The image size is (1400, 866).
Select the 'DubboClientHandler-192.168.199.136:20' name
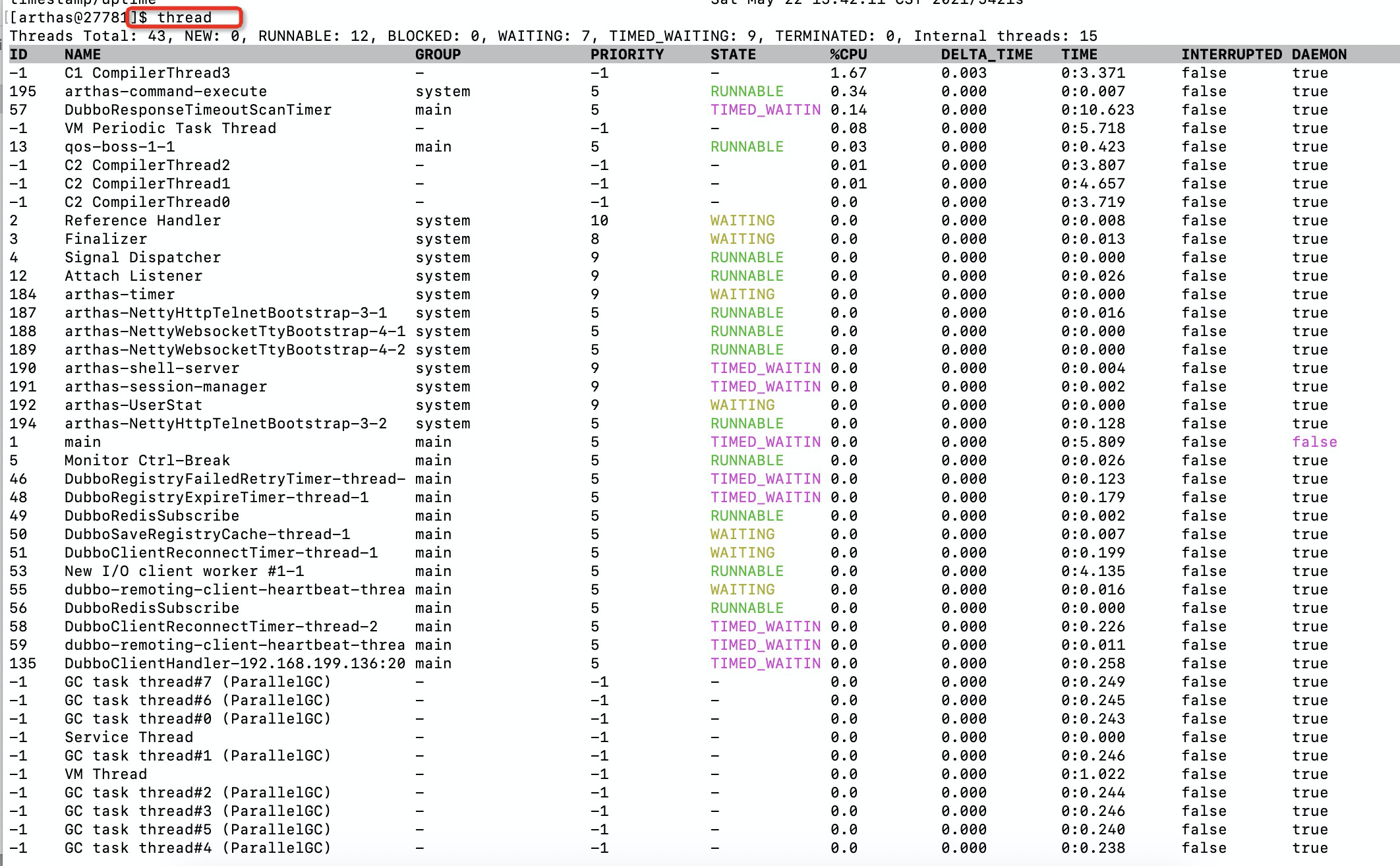pyautogui.click(x=235, y=663)
